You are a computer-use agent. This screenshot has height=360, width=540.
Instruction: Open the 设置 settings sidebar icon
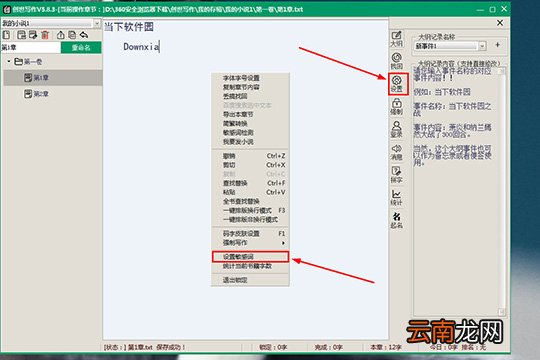click(397, 84)
